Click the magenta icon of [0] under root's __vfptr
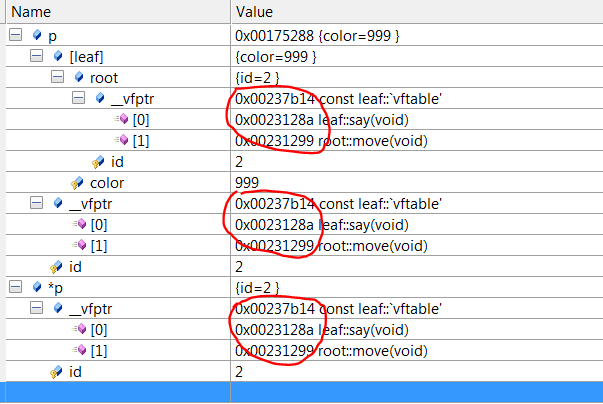The image size is (603, 404). click(121, 119)
